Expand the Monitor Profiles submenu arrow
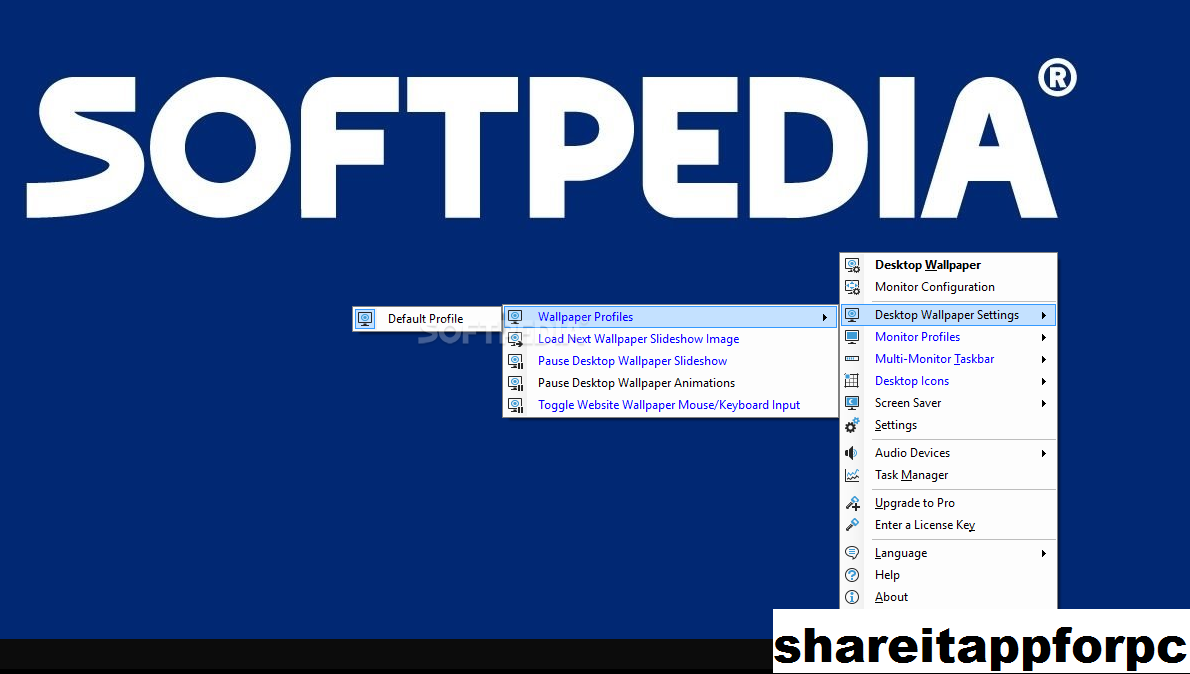Screen dimensions: 1190x674 coord(1043,337)
